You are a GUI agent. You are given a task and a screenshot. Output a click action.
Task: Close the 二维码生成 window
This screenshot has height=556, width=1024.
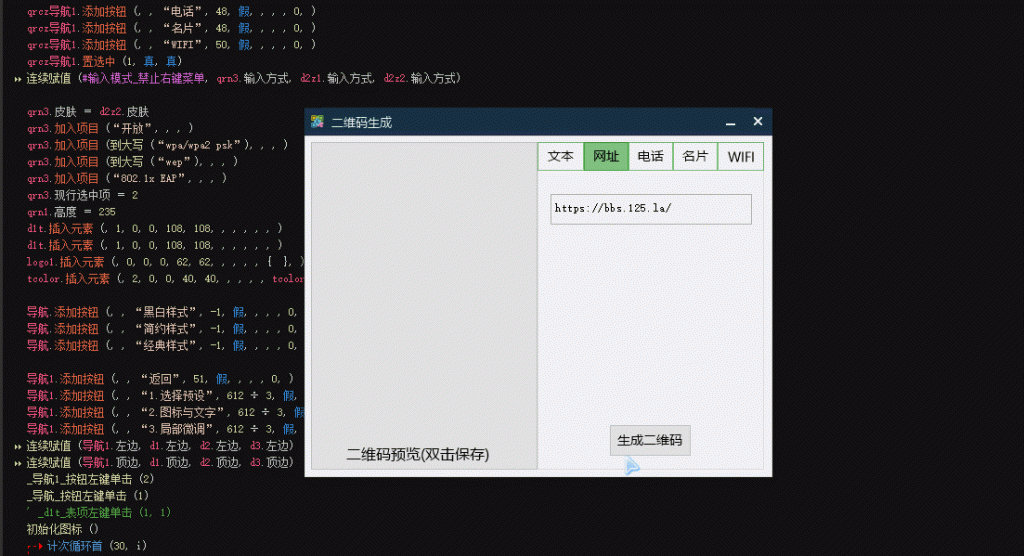tap(757, 122)
